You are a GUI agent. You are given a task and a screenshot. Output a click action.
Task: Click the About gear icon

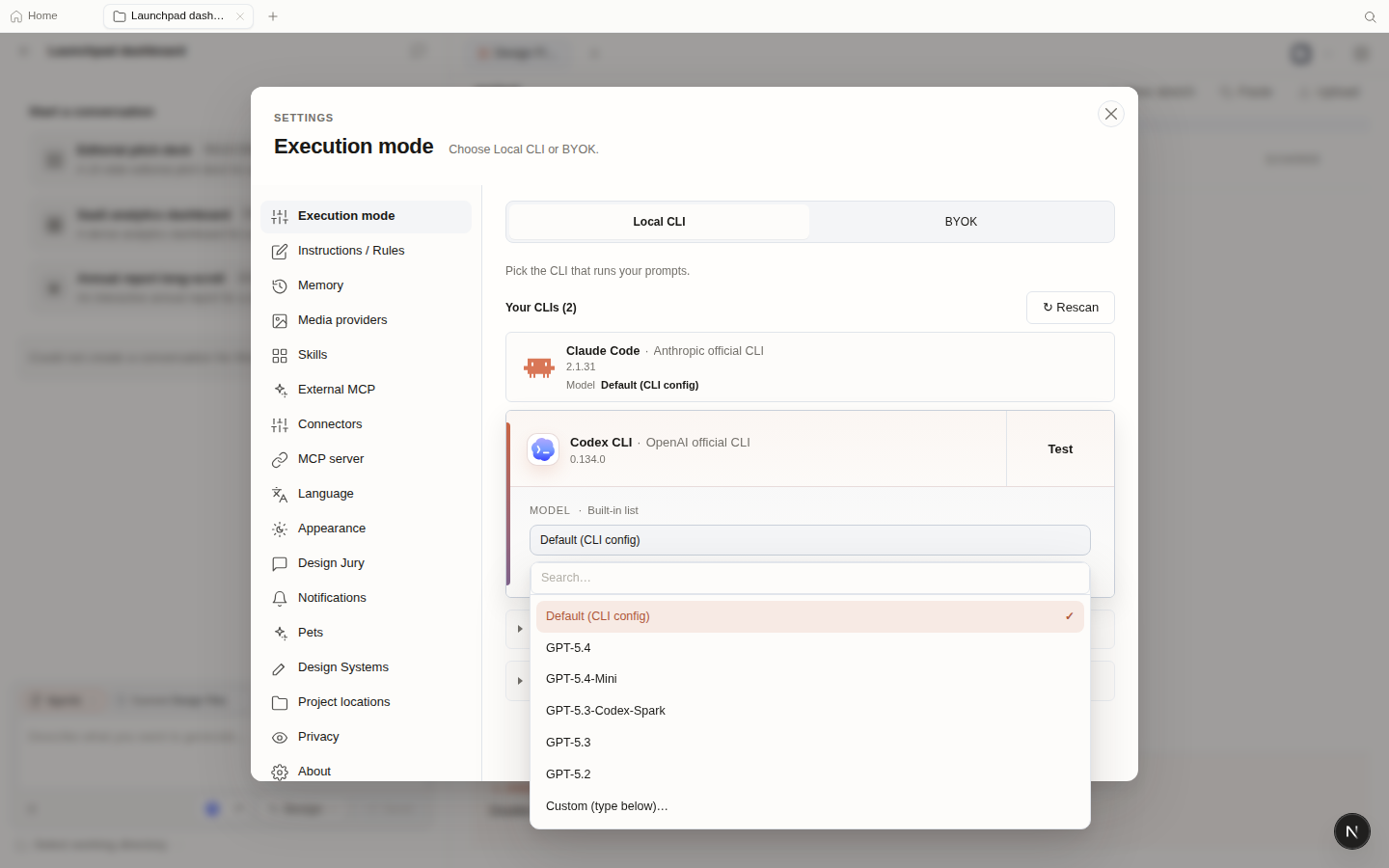[280, 773]
